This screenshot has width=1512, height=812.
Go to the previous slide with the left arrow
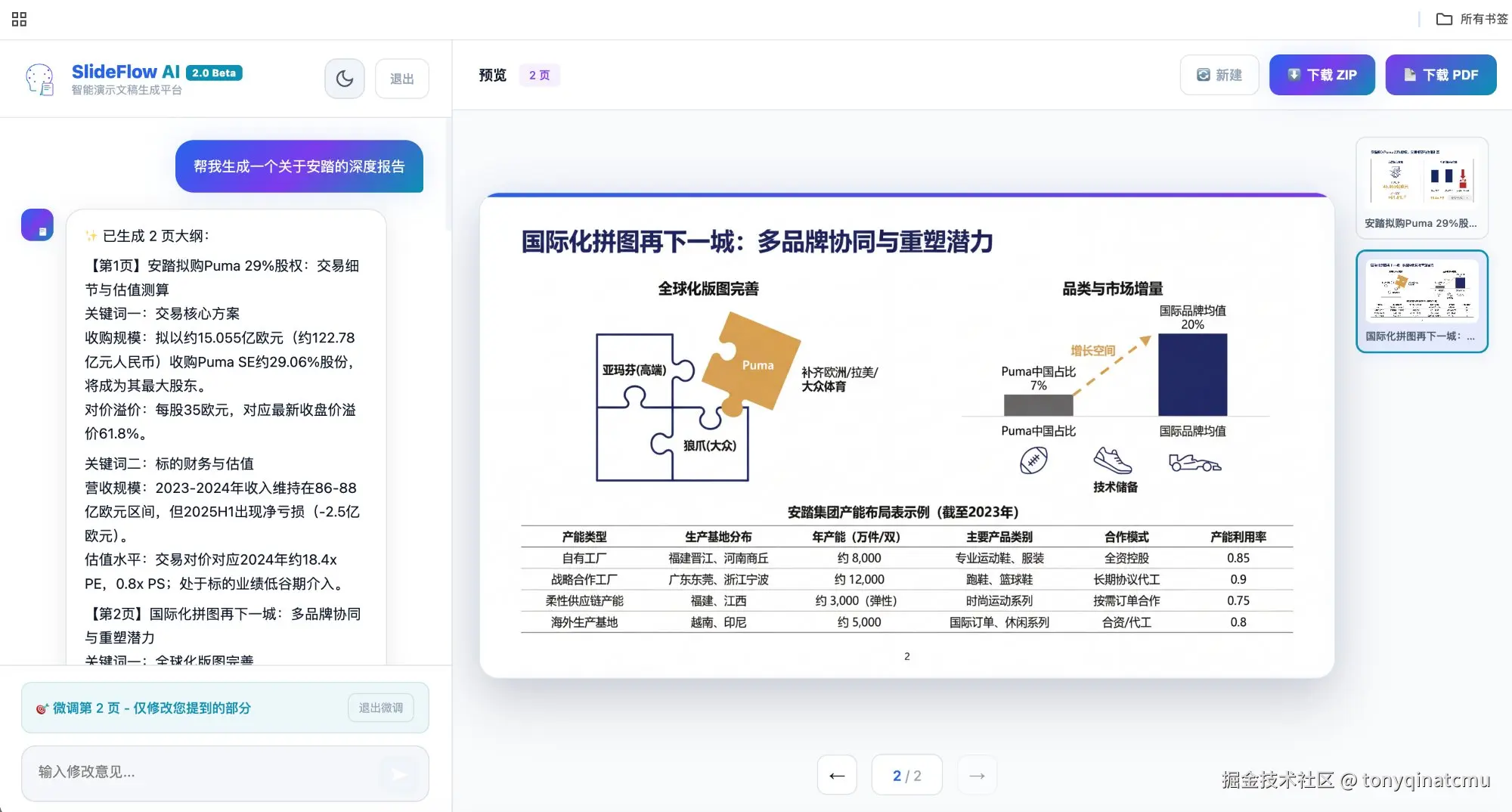837,775
